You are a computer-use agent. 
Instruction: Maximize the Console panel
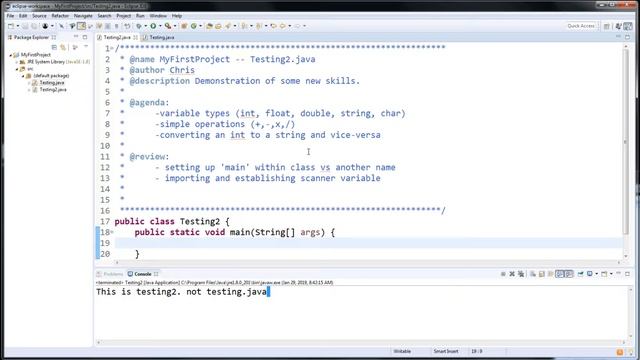coord(627,274)
